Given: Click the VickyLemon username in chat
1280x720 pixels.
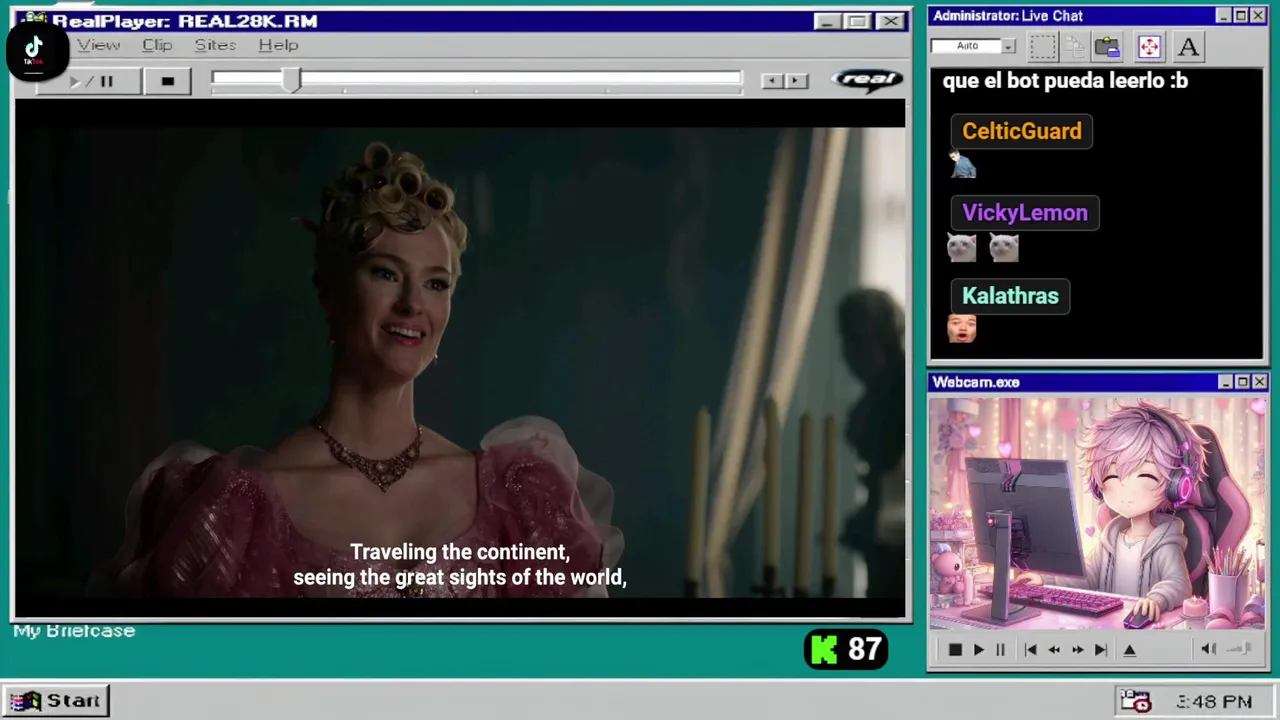Looking at the screenshot, I should click(x=1025, y=213).
